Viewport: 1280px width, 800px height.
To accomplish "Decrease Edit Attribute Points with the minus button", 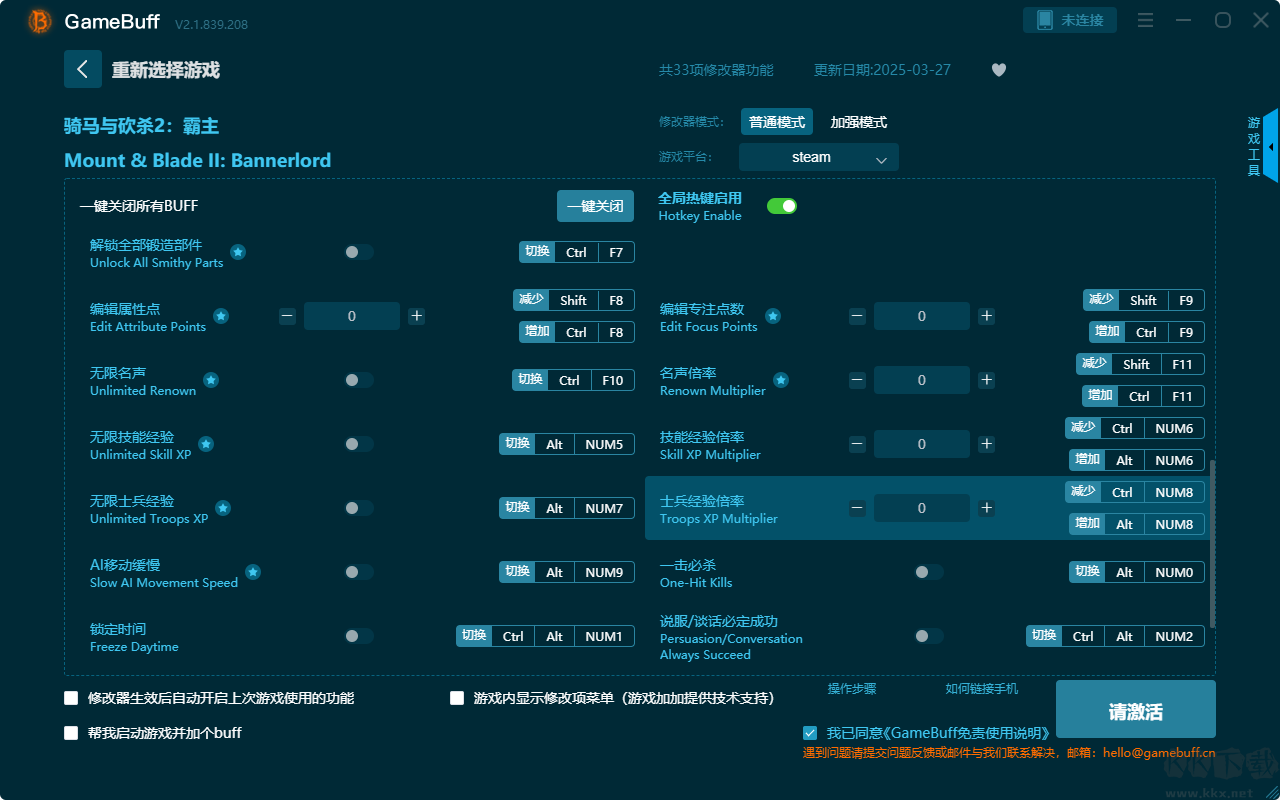I will [288, 316].
